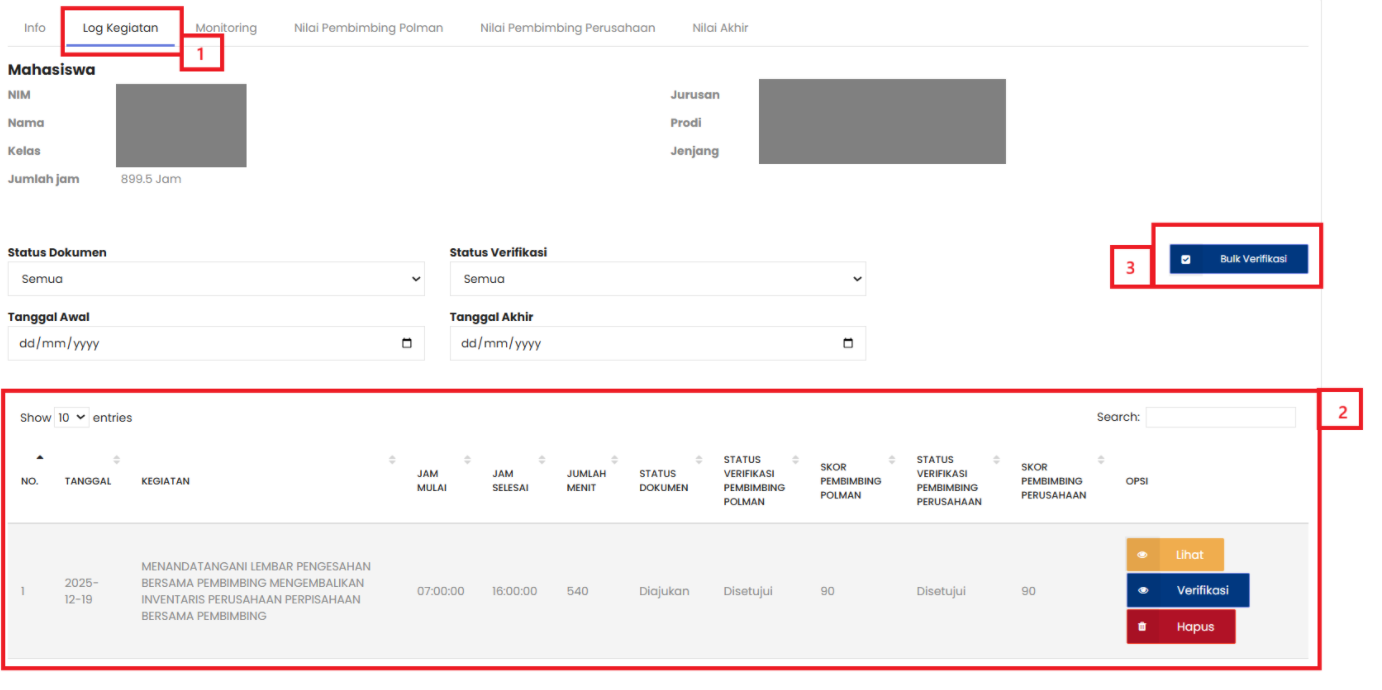The height and width of the screenshot is (690, 1382).
Task: Go to Nilai Pembimbing Polman tab
Action: [x=368, y=28]
